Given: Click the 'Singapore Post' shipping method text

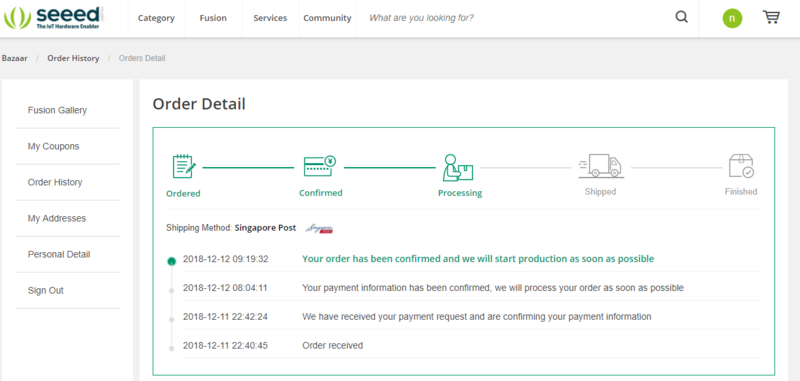Looking at the screenshot, I should 265,228.
